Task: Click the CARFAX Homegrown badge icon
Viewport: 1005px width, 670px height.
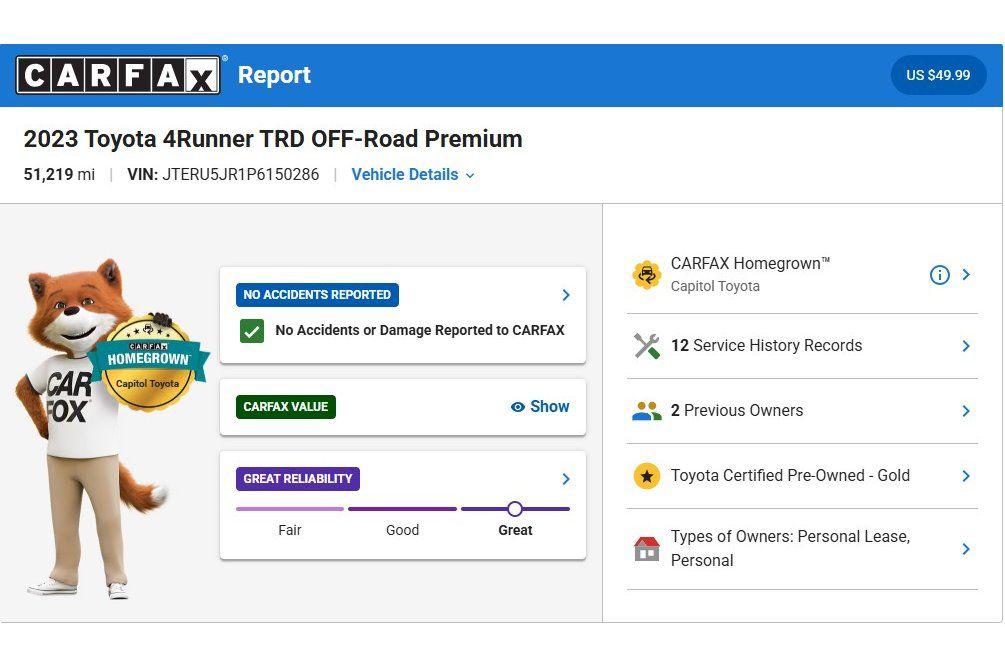Action: 647,275
